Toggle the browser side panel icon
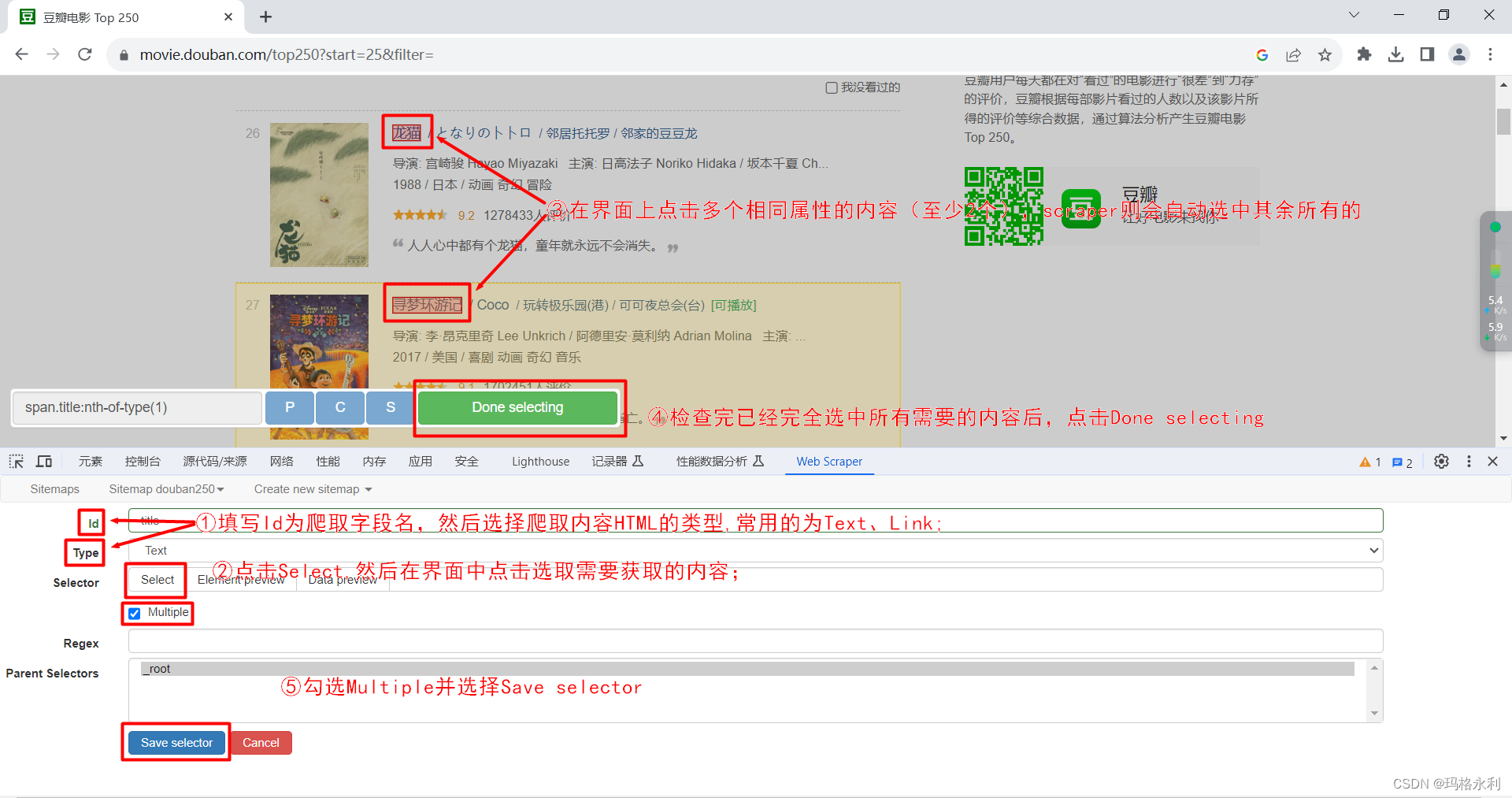1512x798 pixels. click(1427, 54)
